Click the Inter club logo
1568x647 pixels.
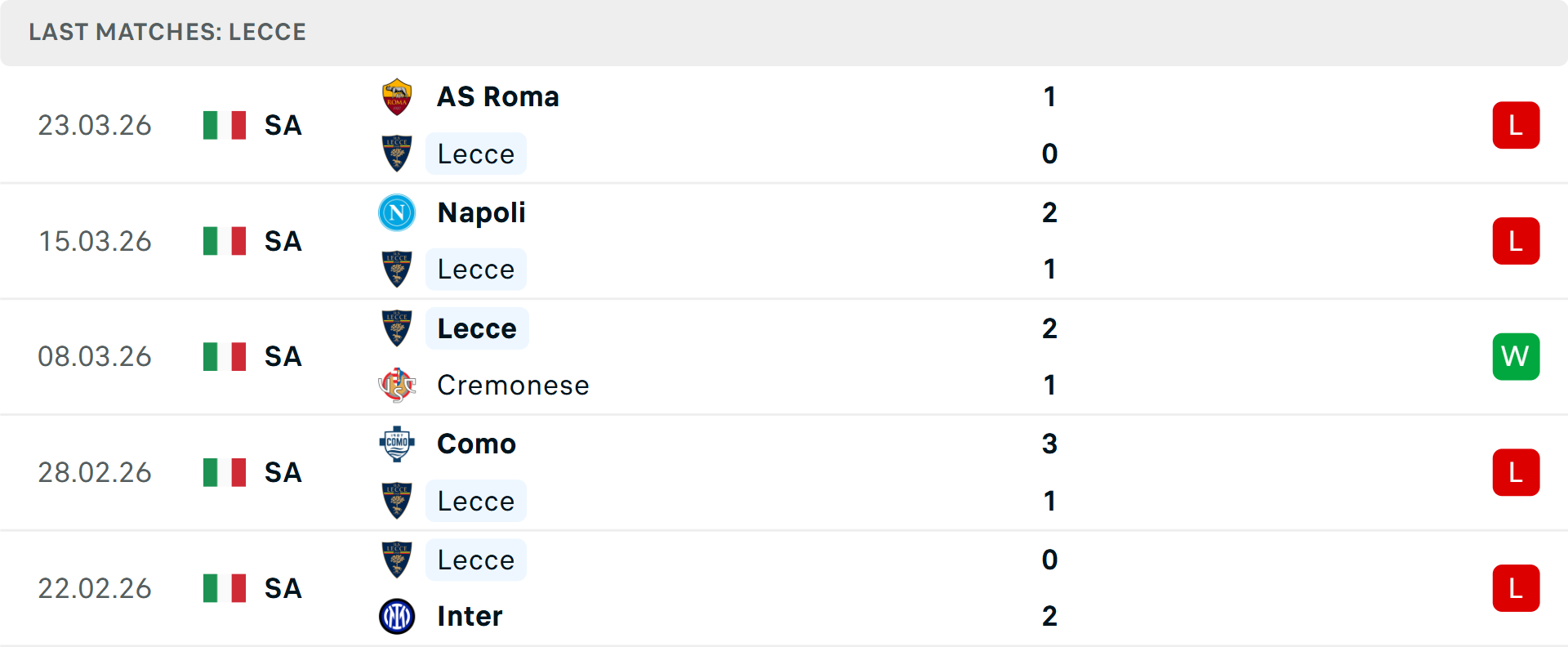click(x=397, y=616)
